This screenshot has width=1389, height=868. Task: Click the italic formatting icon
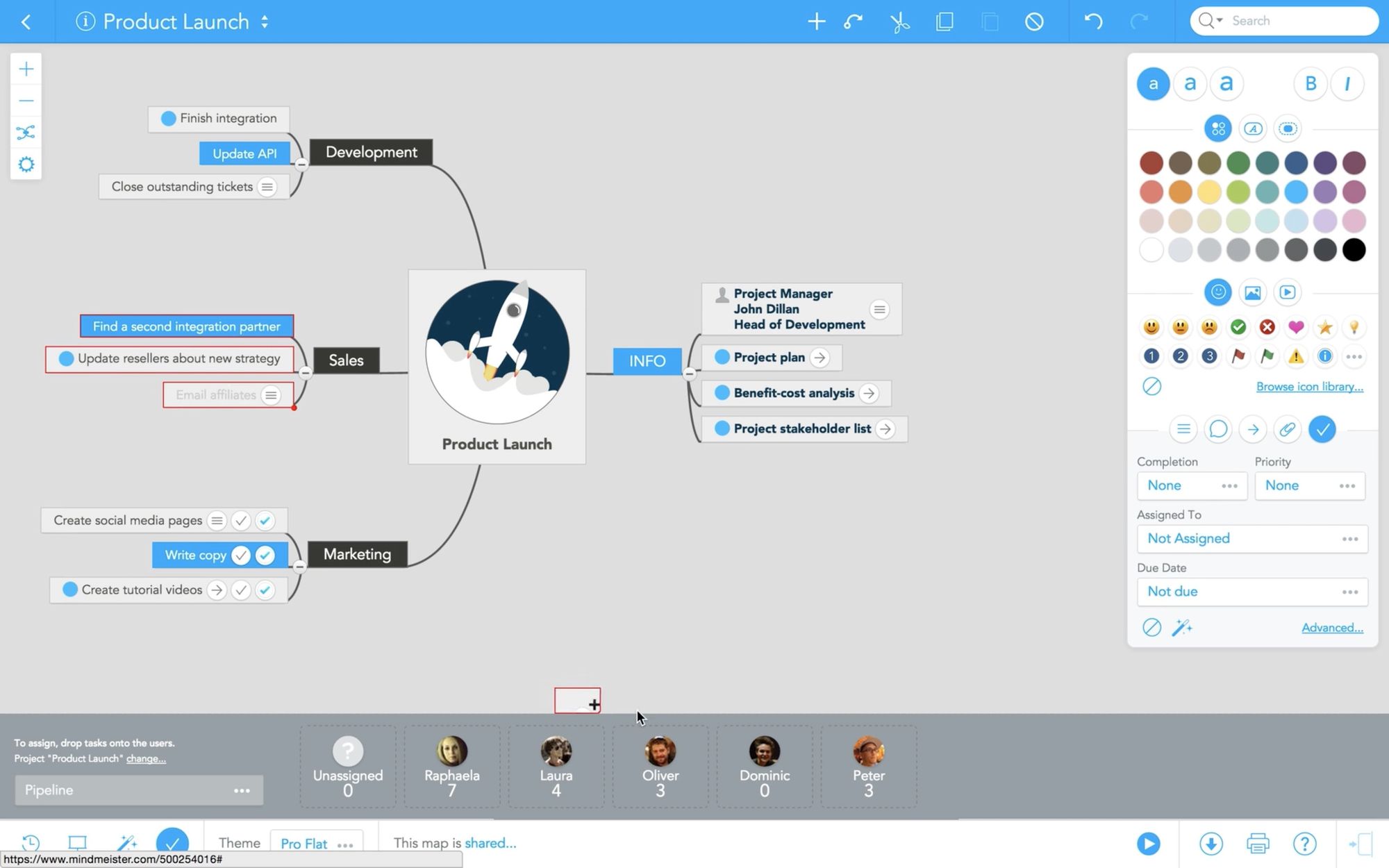1348,83
